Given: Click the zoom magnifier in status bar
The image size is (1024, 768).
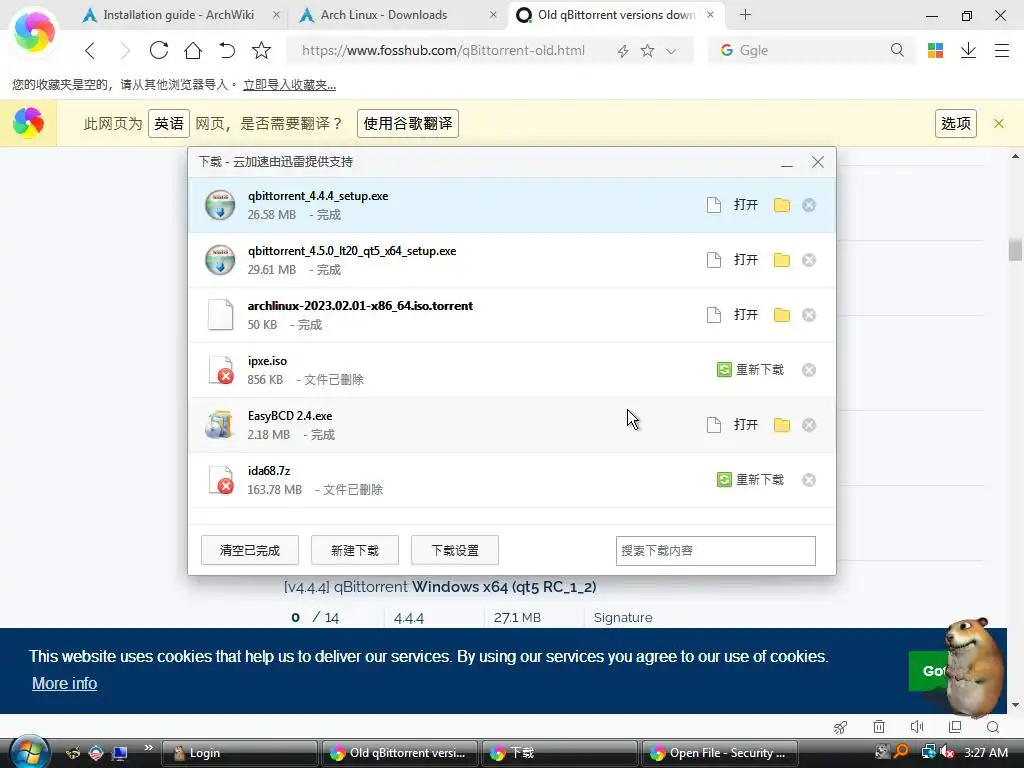Looking at the screenshot, I should 993,727.
